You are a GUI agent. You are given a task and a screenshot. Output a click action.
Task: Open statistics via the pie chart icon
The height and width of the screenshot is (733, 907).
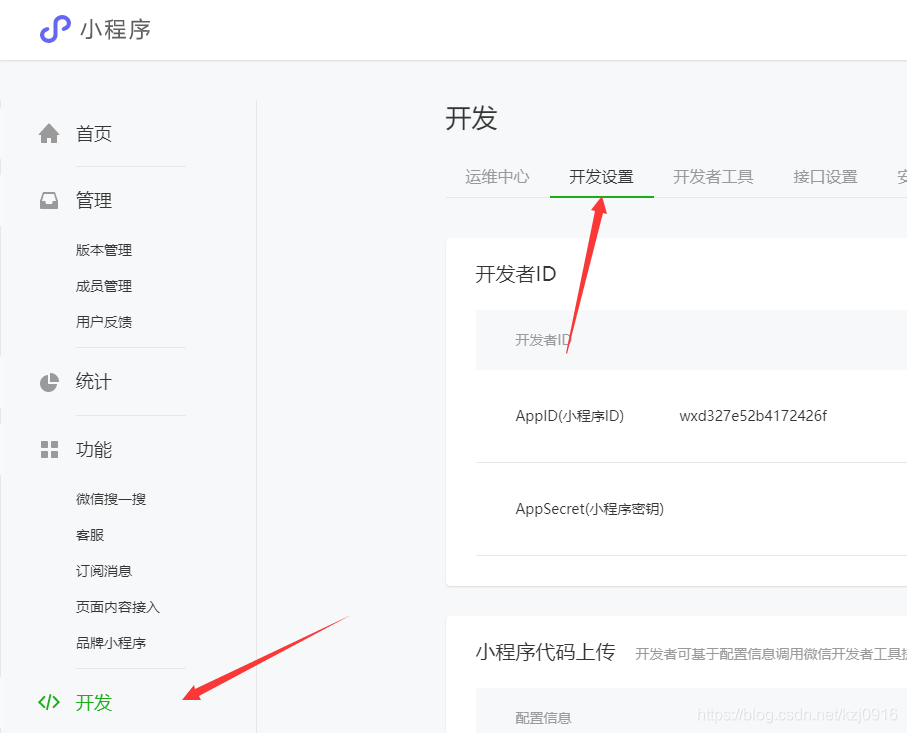[48, 381]
